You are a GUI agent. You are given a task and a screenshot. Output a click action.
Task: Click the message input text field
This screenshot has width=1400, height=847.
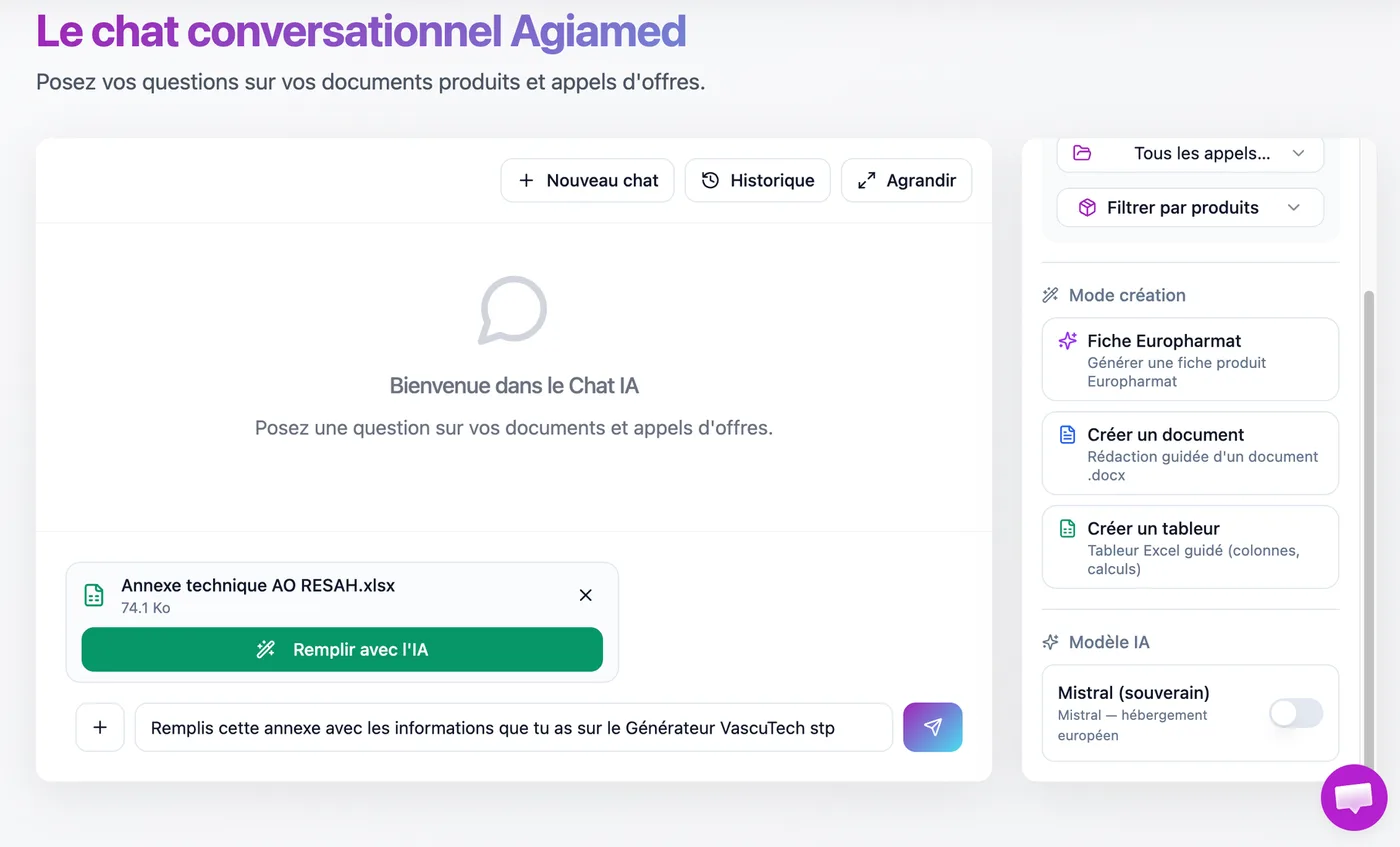tap(514, 727)
